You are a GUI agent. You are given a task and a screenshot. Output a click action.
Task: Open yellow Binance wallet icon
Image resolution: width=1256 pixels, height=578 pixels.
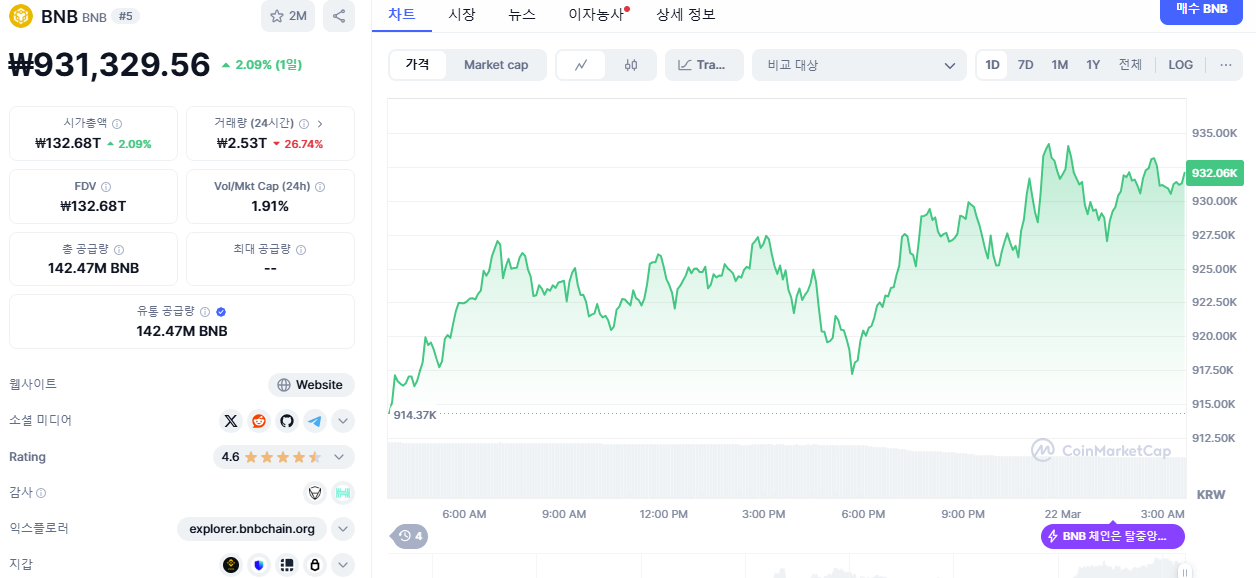point(232,565)
